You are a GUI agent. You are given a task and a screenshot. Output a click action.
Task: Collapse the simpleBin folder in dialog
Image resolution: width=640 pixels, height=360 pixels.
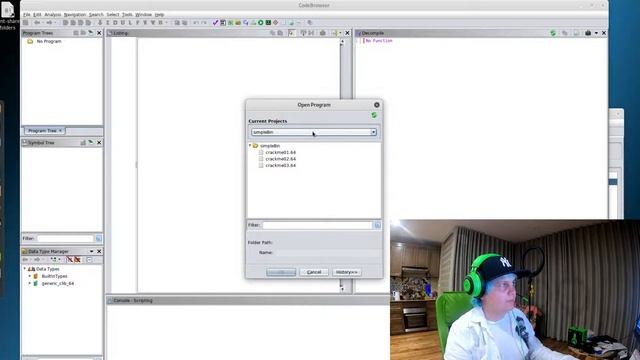250,146
